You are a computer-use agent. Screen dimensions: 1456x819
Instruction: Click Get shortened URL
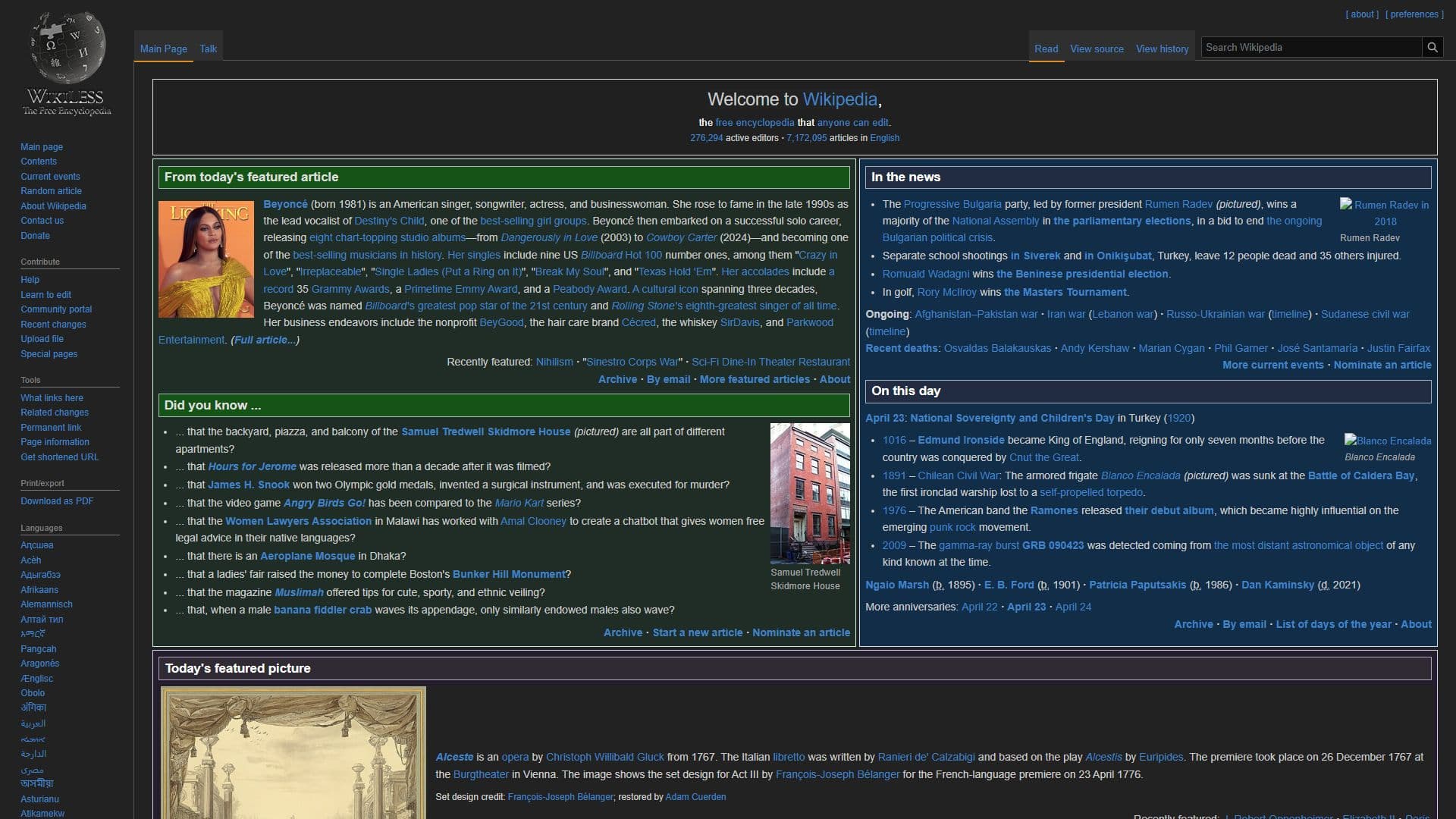tap(59, 457)
